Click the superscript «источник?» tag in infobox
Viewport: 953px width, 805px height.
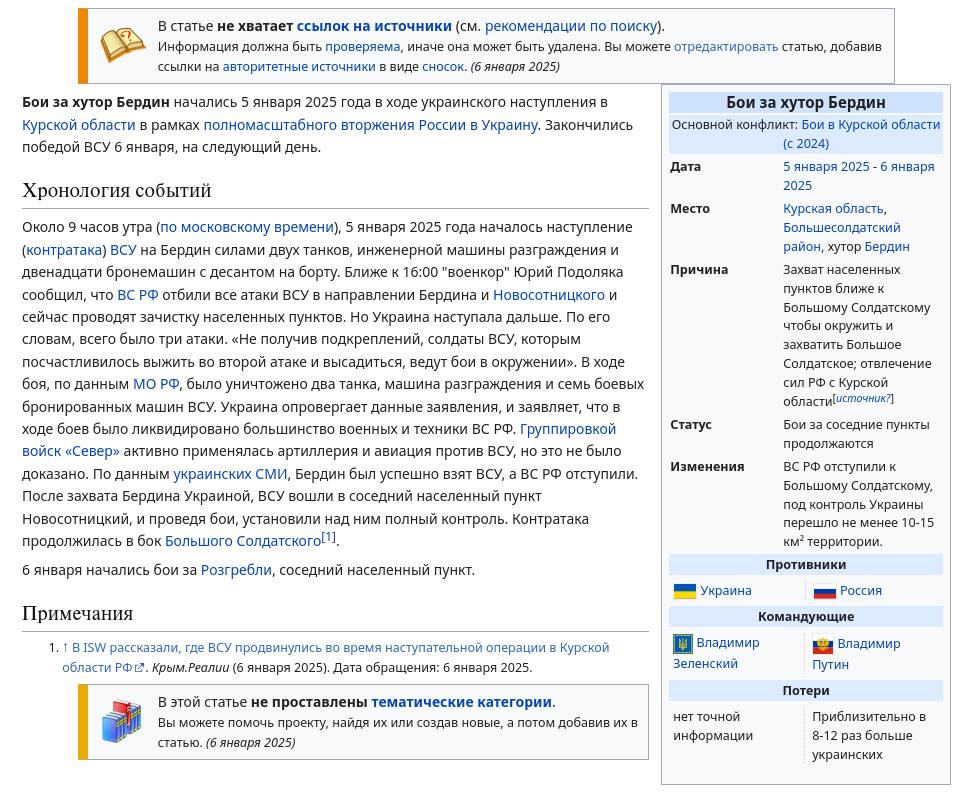[863, 398]
